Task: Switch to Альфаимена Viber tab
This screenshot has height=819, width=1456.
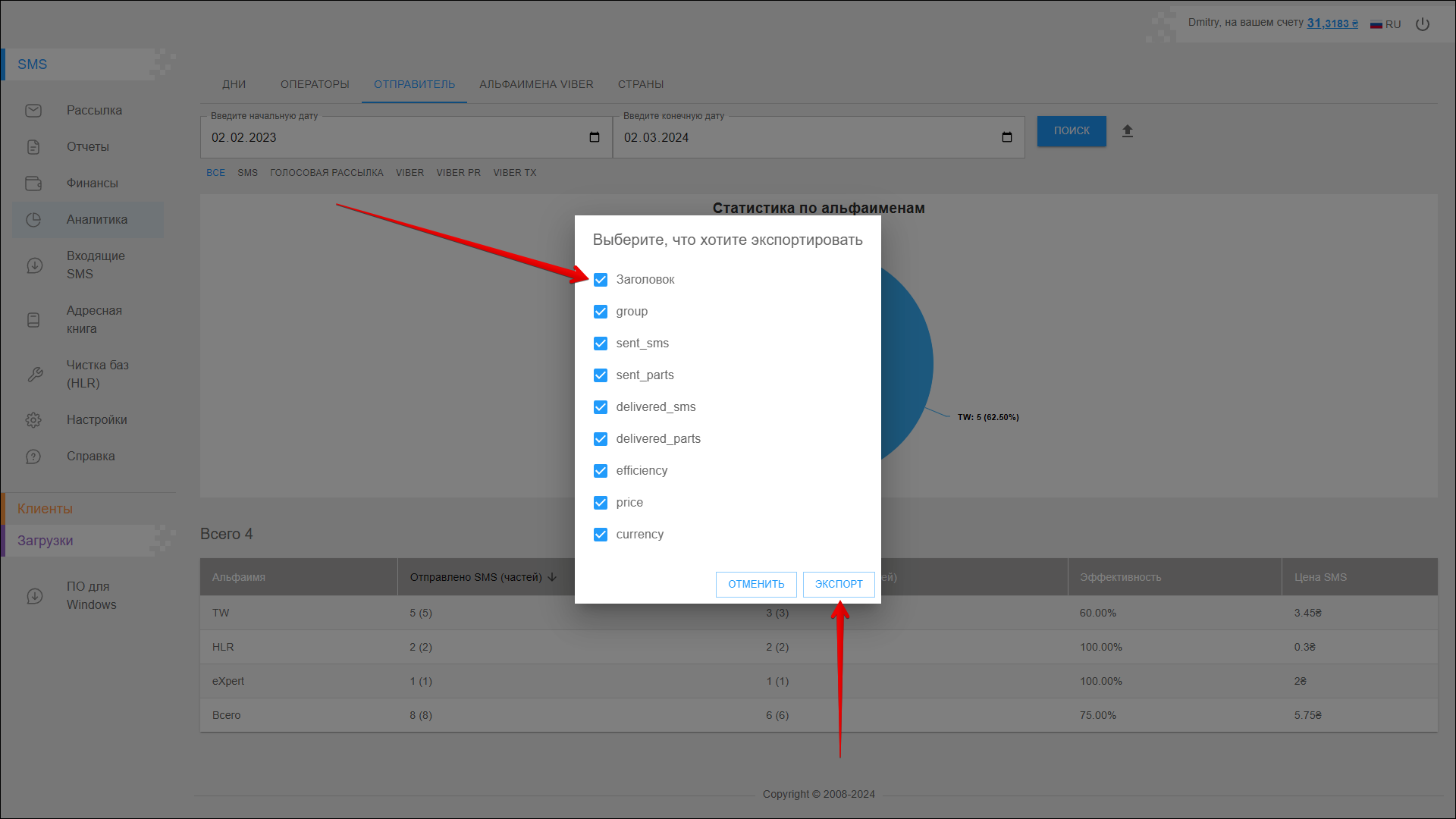Action: [x=536, y=84]
